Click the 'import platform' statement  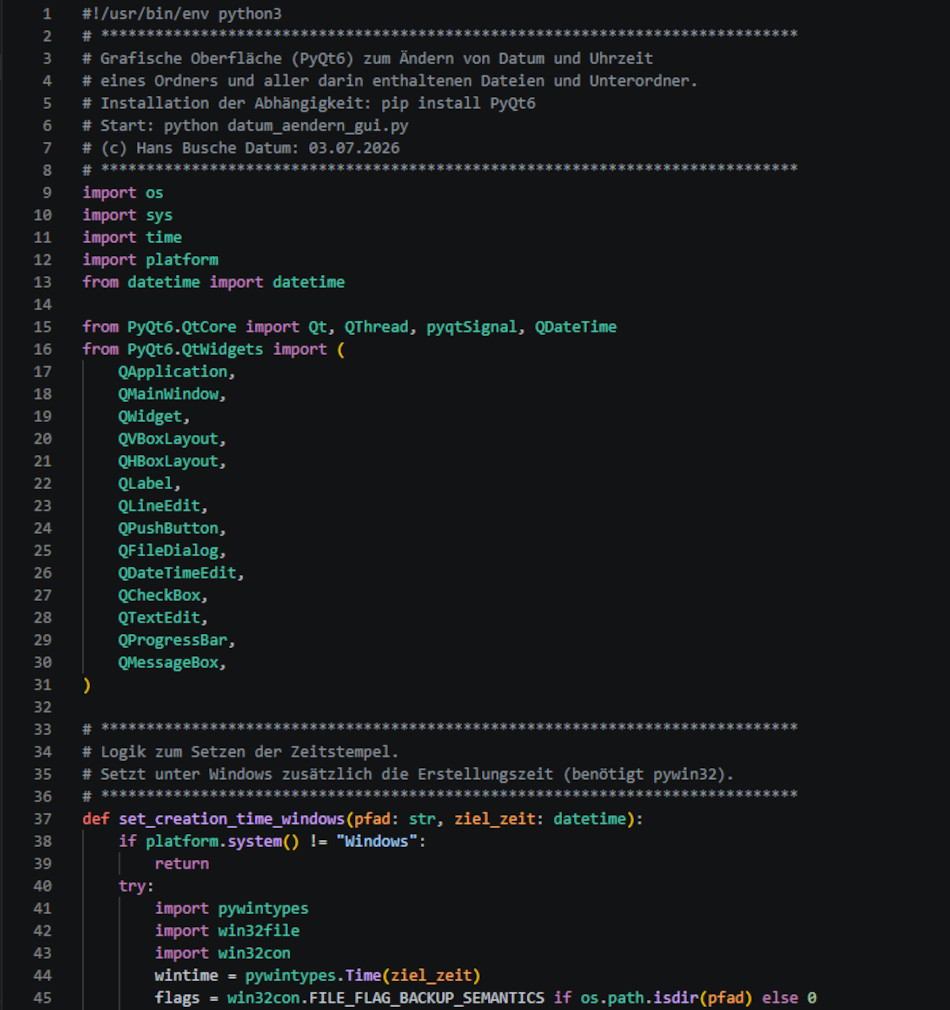click(150, 260)
